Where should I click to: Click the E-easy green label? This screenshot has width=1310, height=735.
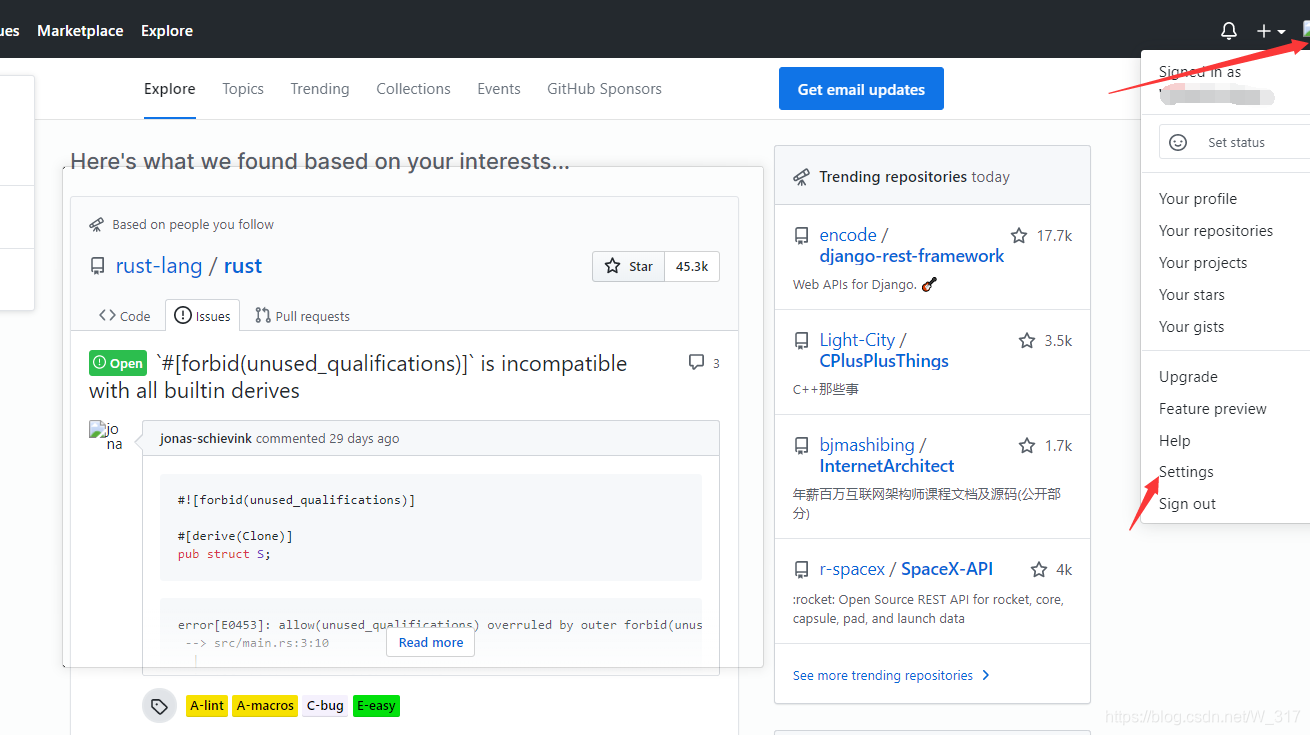[376, 706]
